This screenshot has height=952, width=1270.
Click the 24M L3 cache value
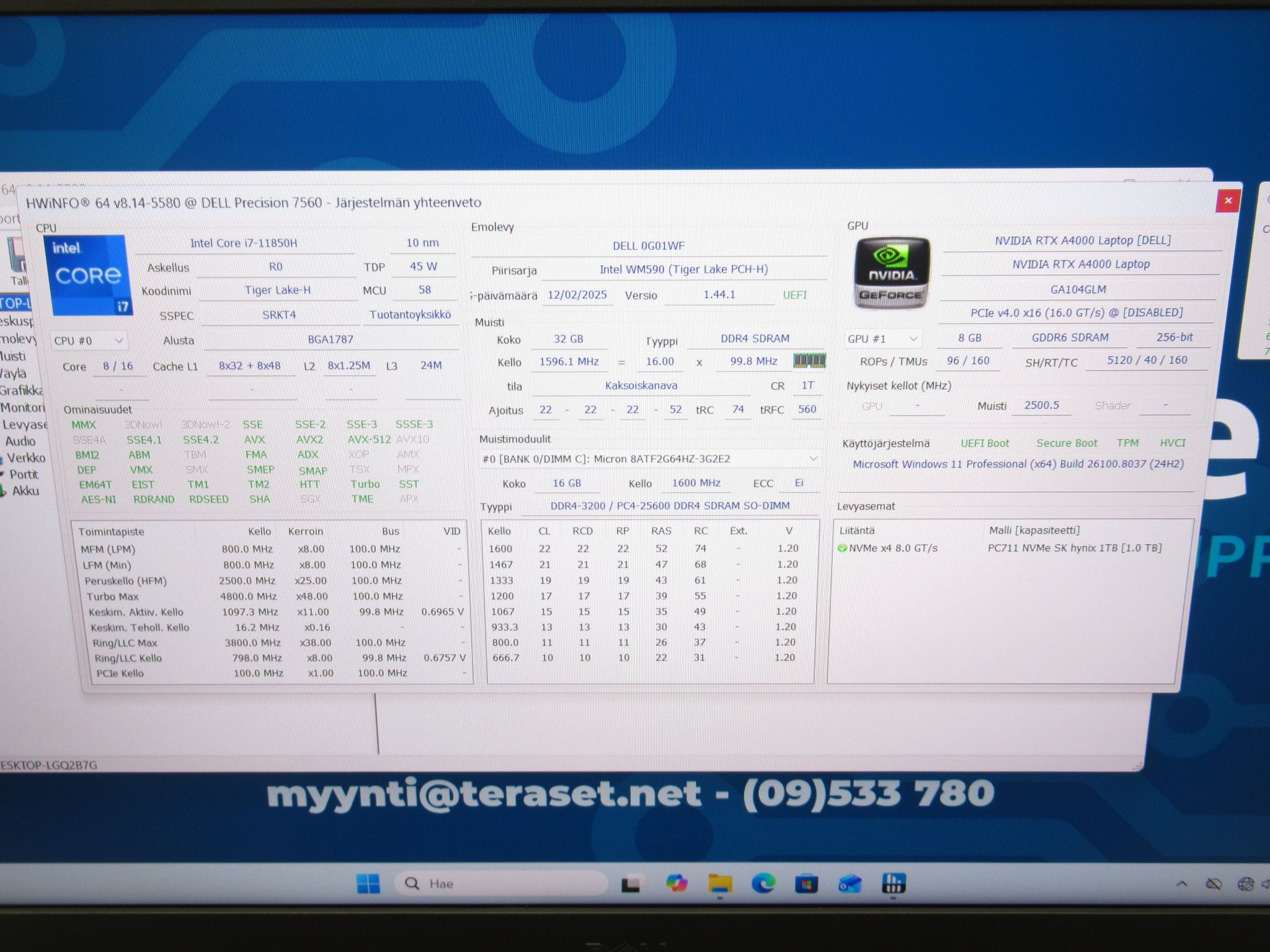(x=431, y=366)
